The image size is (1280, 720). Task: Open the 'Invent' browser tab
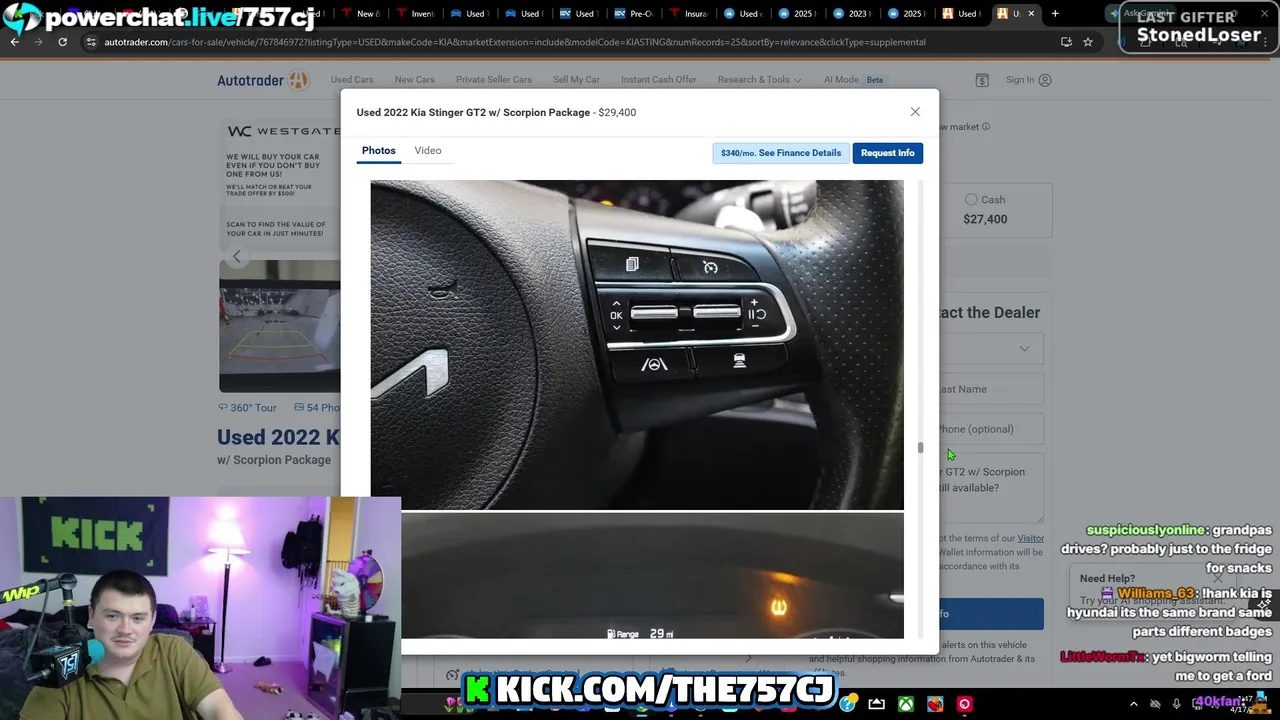(x=413, y=14)
